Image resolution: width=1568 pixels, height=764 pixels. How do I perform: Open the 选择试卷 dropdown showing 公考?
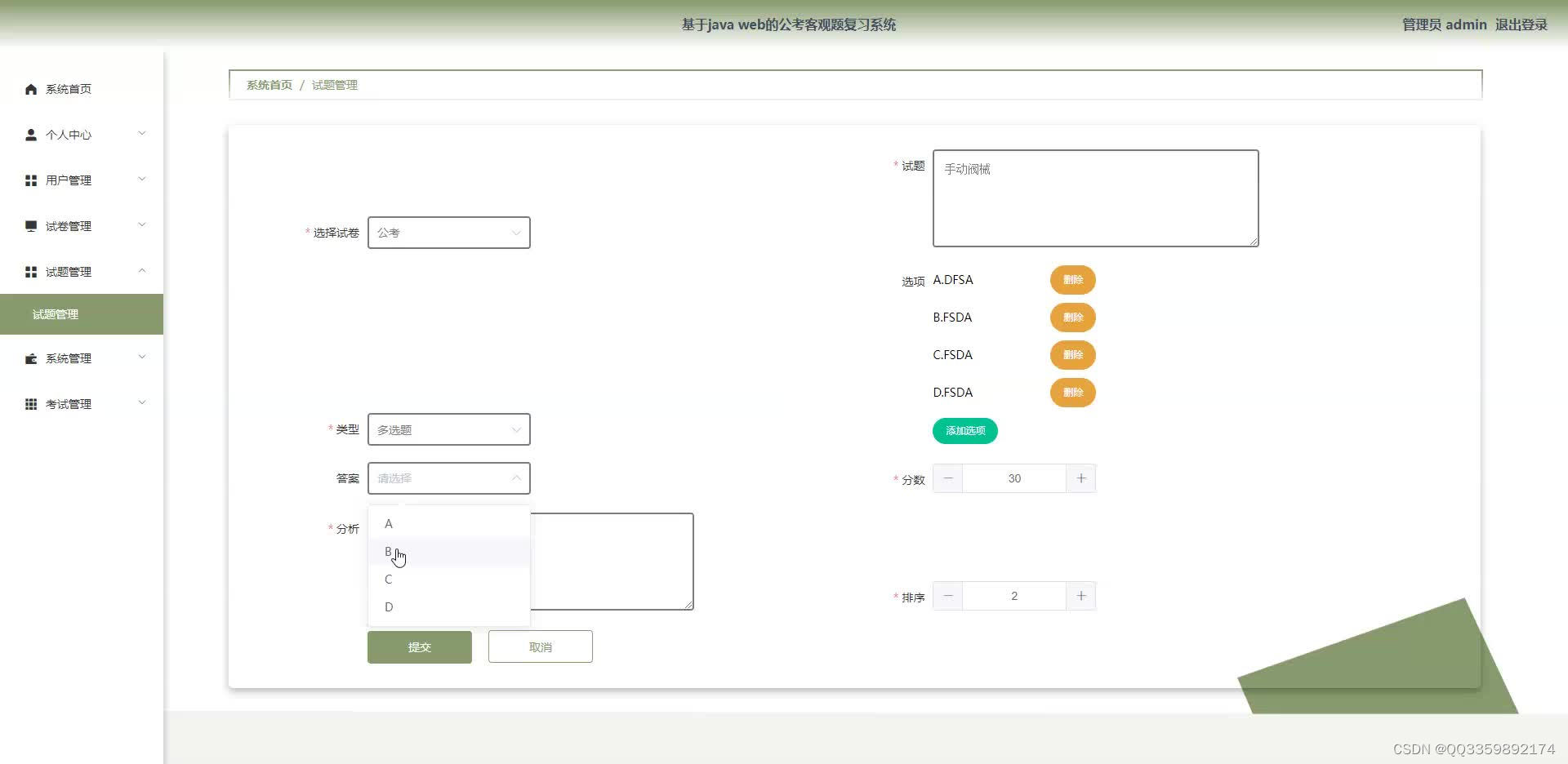[449, 233]
